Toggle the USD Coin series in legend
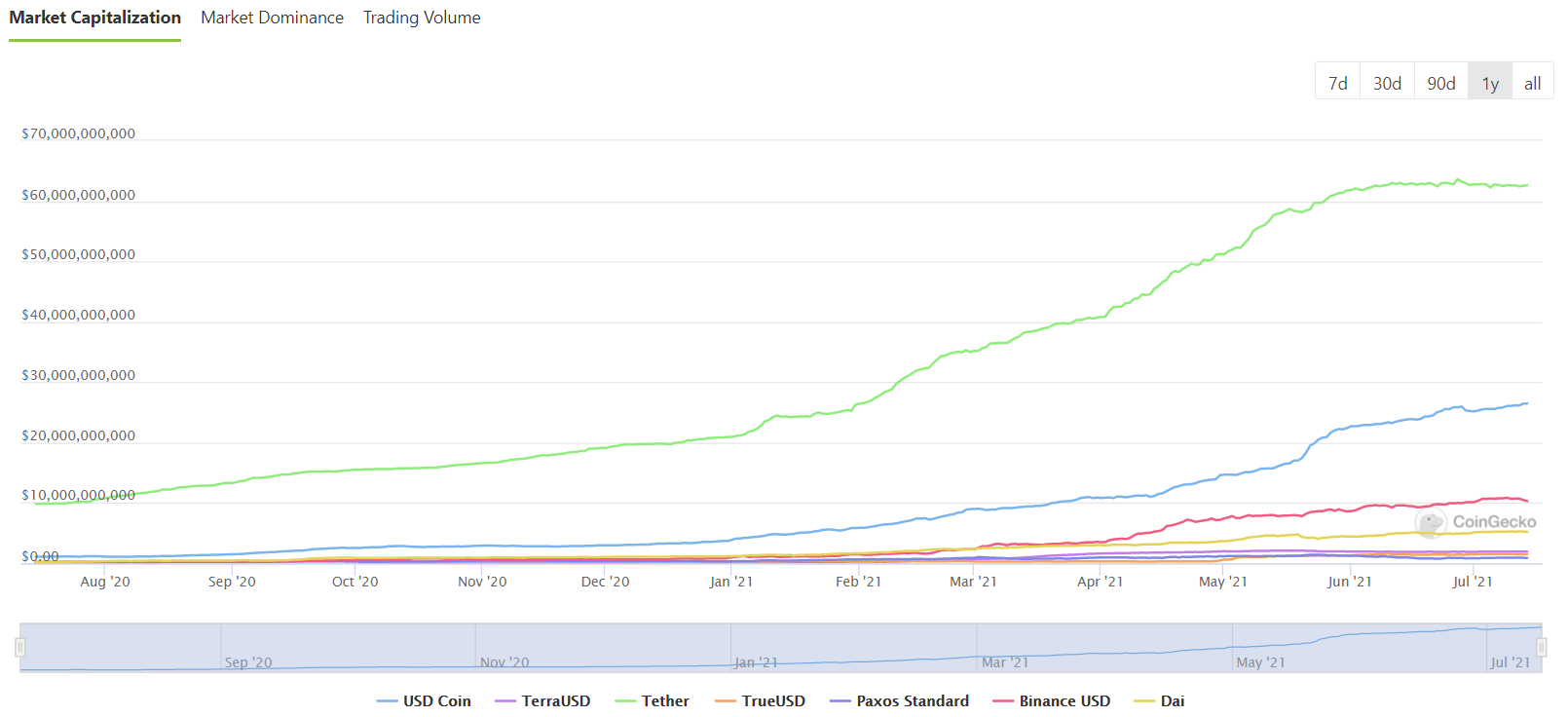Image resolution: width=1568 pixels, height=717 pixels. click(x=424, y=701)
